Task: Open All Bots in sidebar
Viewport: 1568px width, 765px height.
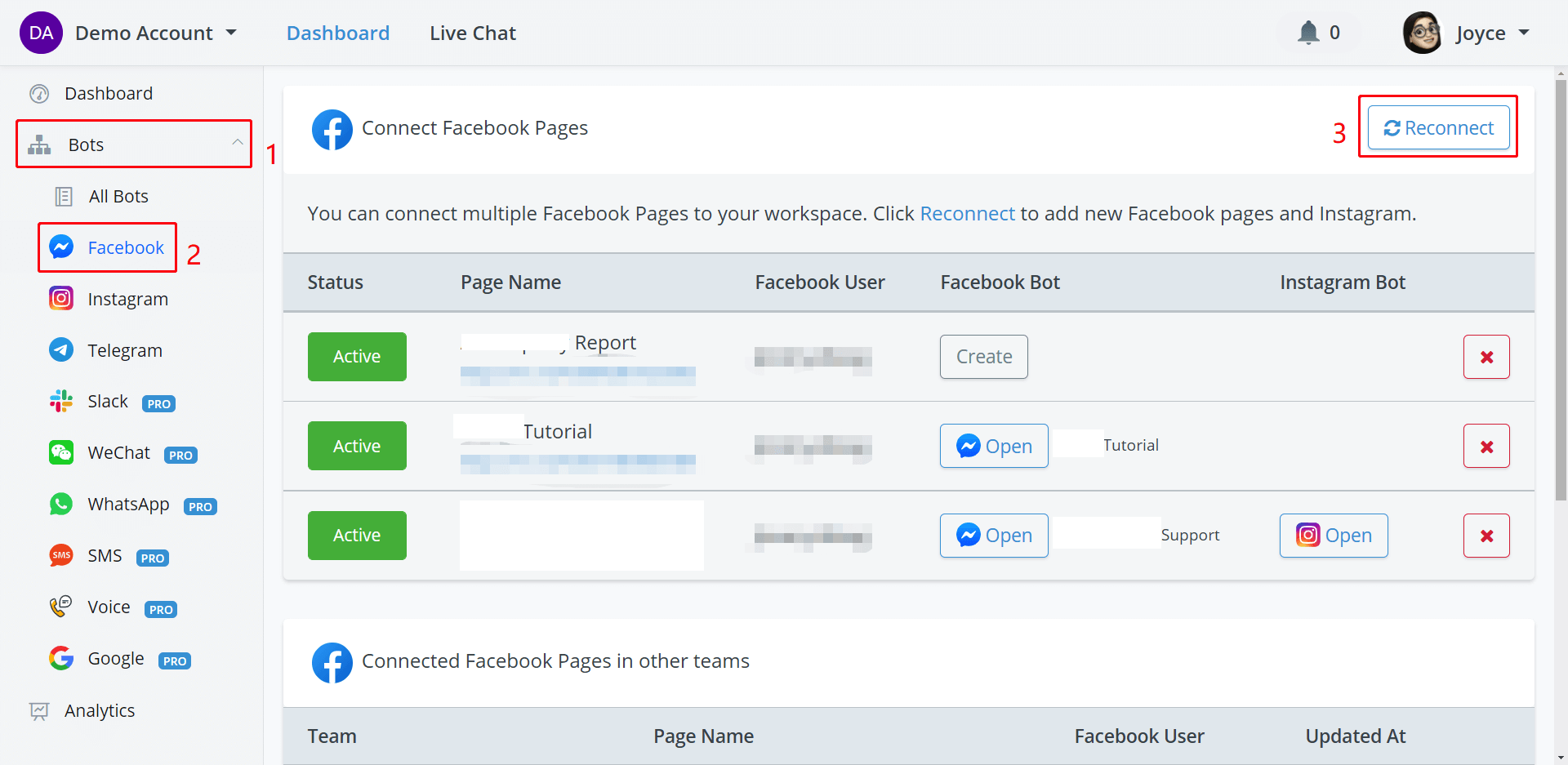Action: 118,196
